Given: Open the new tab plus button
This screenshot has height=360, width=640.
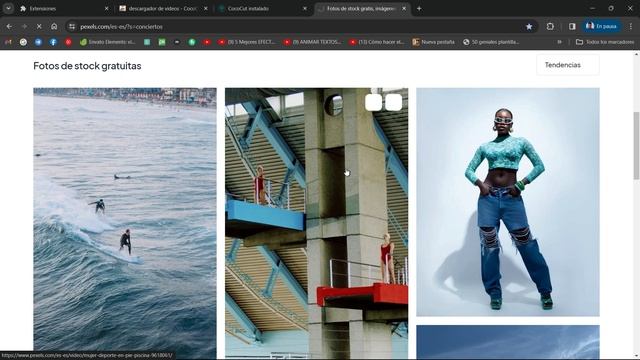Looking at the screenshot, I should tap(419, 9).
